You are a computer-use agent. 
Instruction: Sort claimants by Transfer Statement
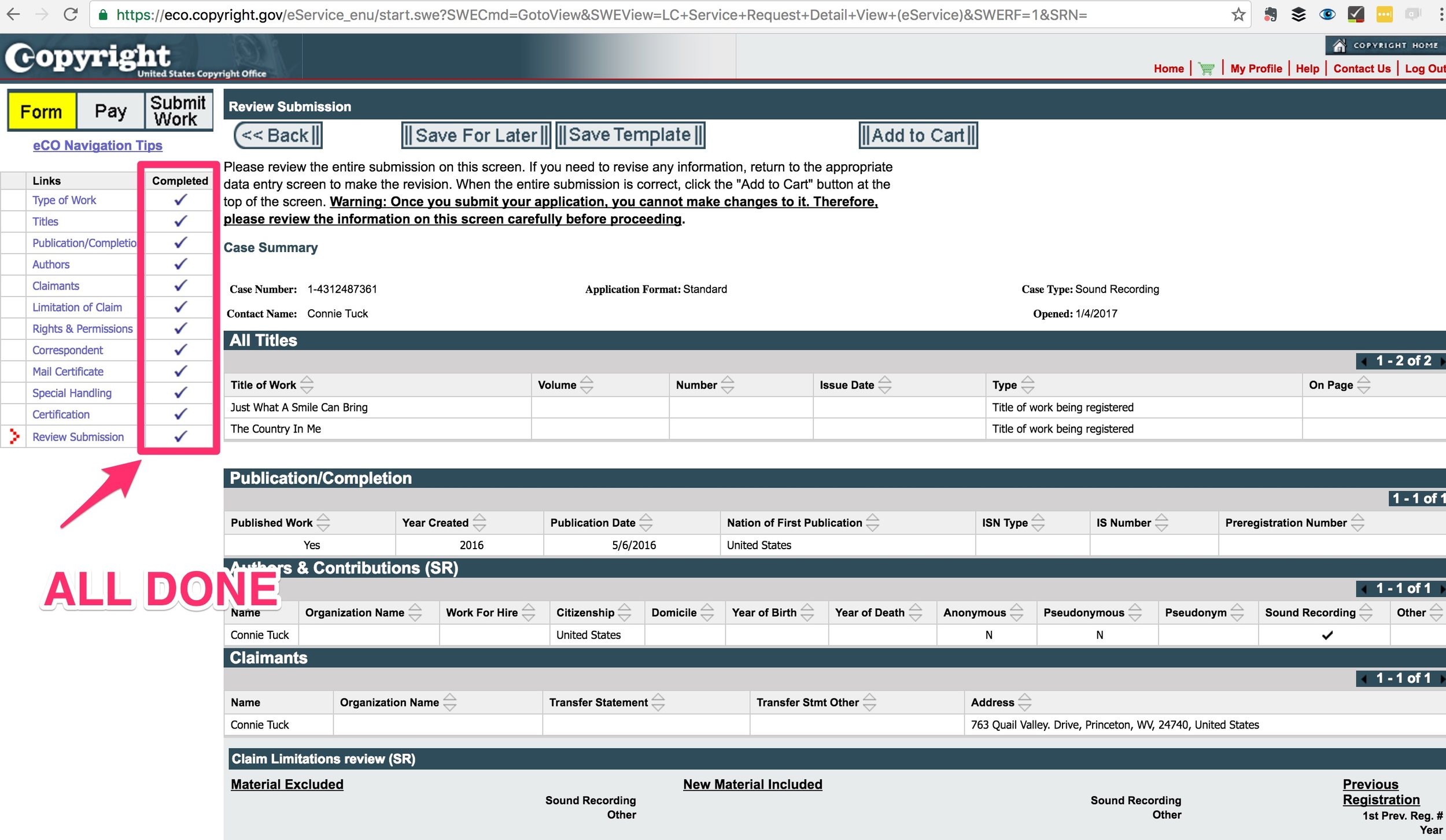(x=658, y=702)
